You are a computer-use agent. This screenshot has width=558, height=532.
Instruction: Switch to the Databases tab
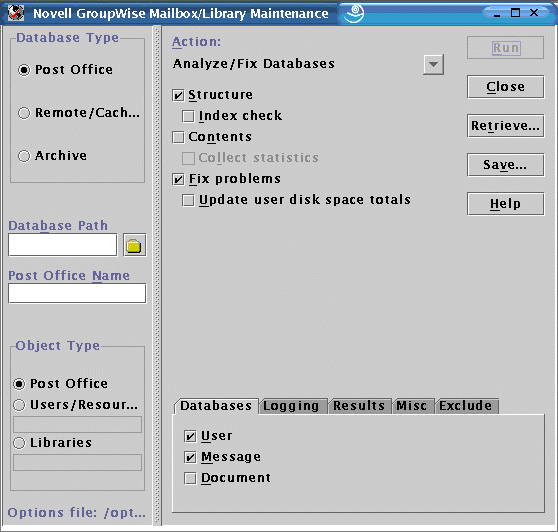click(x=216, y=406)
